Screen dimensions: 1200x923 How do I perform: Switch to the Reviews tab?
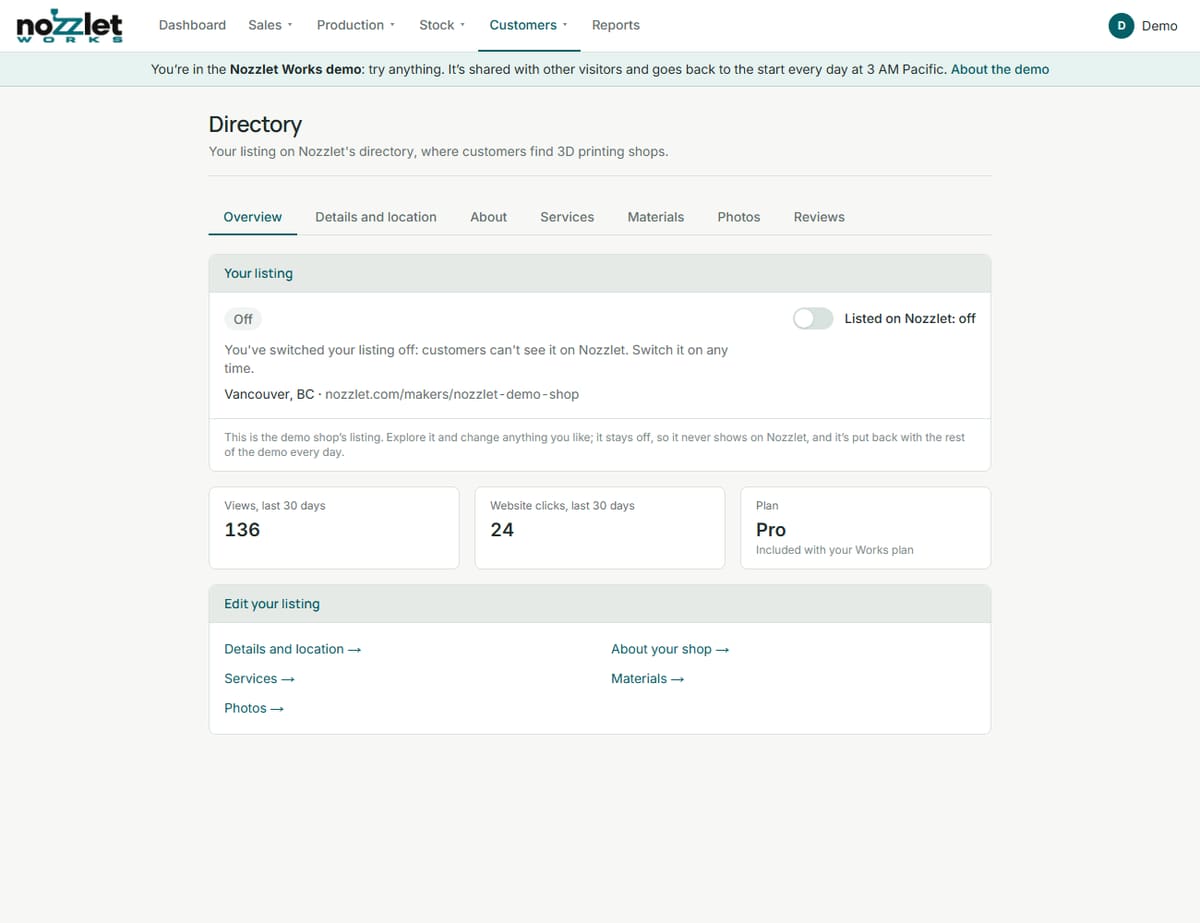[x=819, y=217]
